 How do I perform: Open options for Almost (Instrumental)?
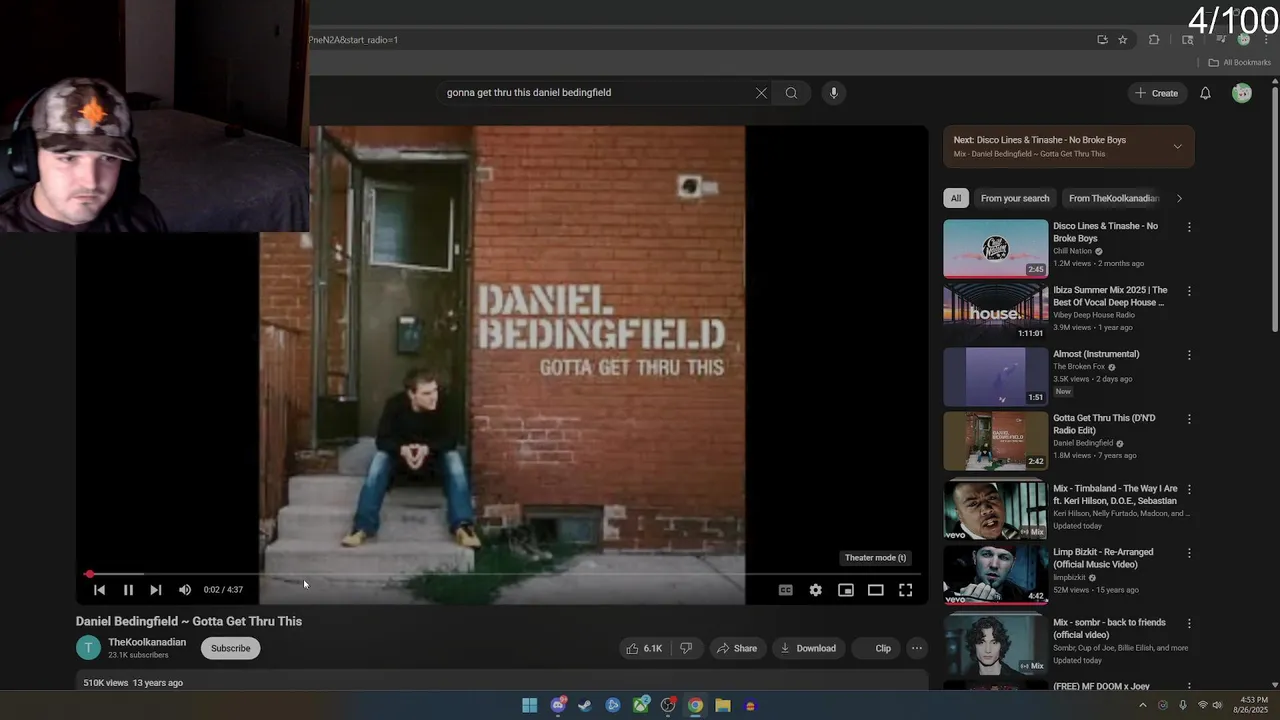[1189, 355]
